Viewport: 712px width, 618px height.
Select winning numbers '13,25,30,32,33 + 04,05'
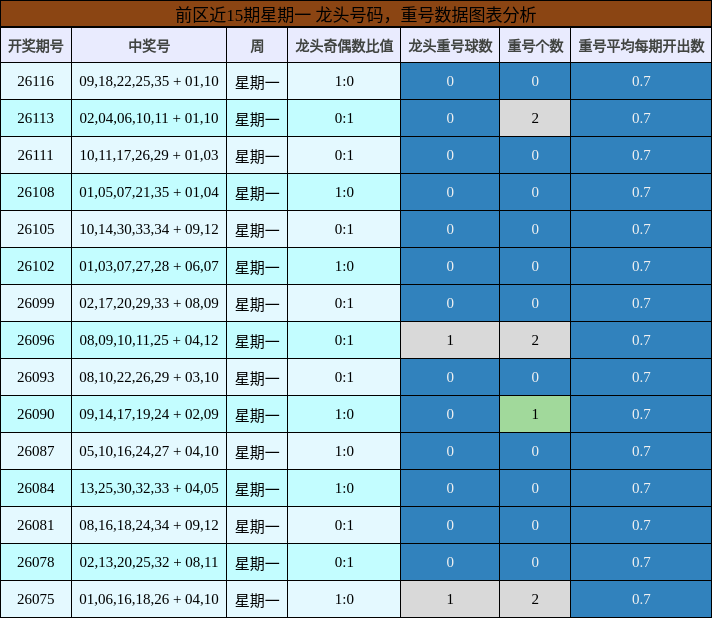click(x=149, y=488)
